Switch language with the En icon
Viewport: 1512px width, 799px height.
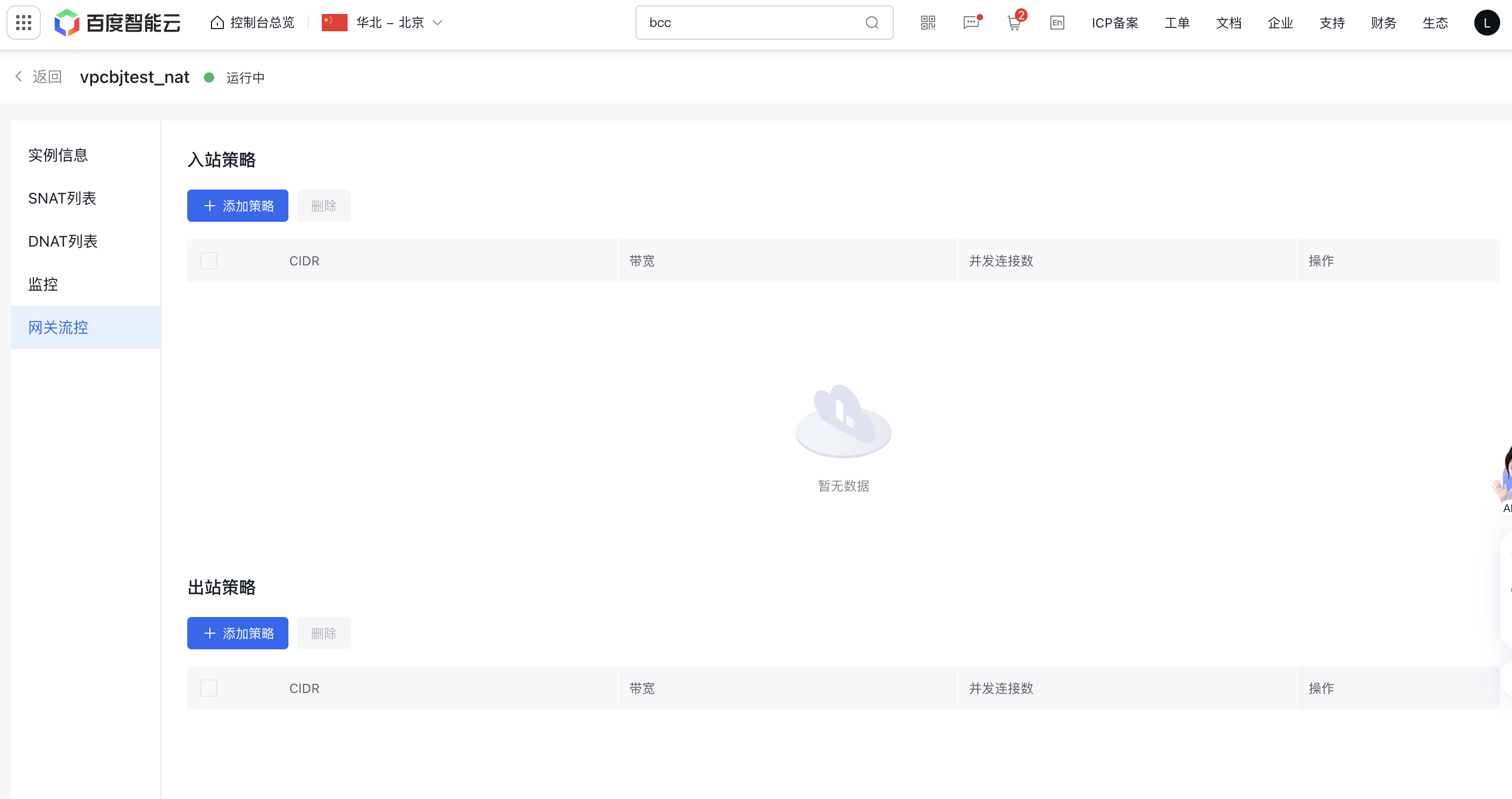[x=1057, y=22]
